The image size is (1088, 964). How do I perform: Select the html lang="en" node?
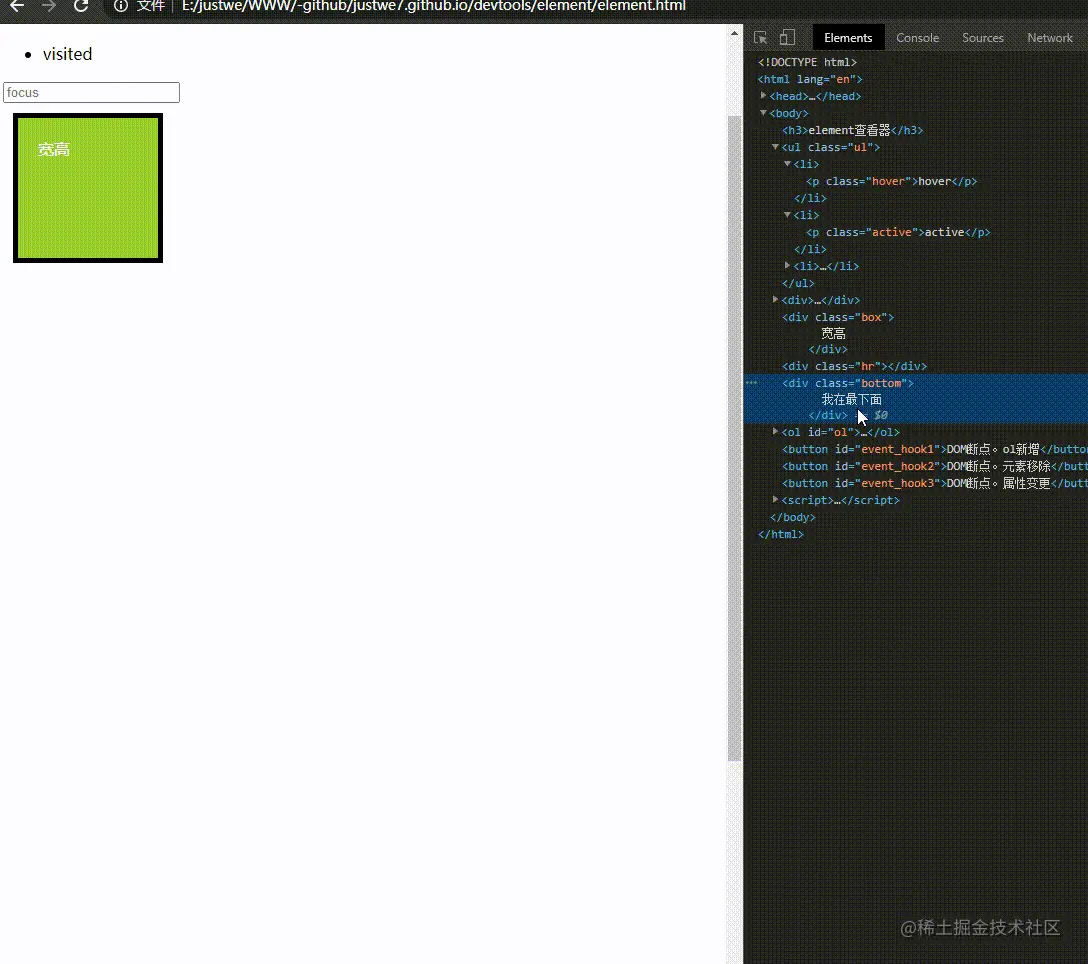(810, 79)
